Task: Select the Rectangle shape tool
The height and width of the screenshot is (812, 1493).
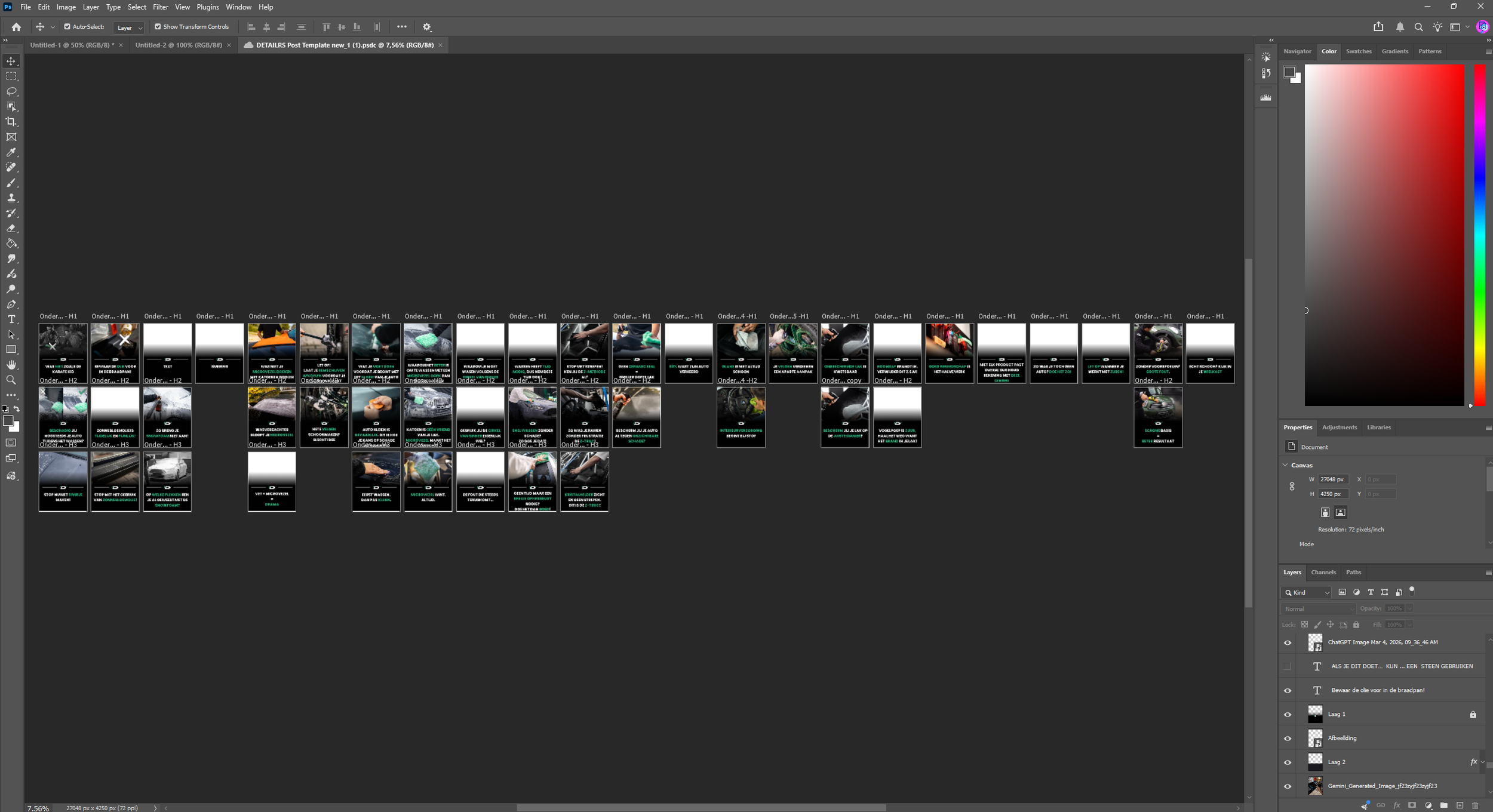Action: (x=11, y=349)
